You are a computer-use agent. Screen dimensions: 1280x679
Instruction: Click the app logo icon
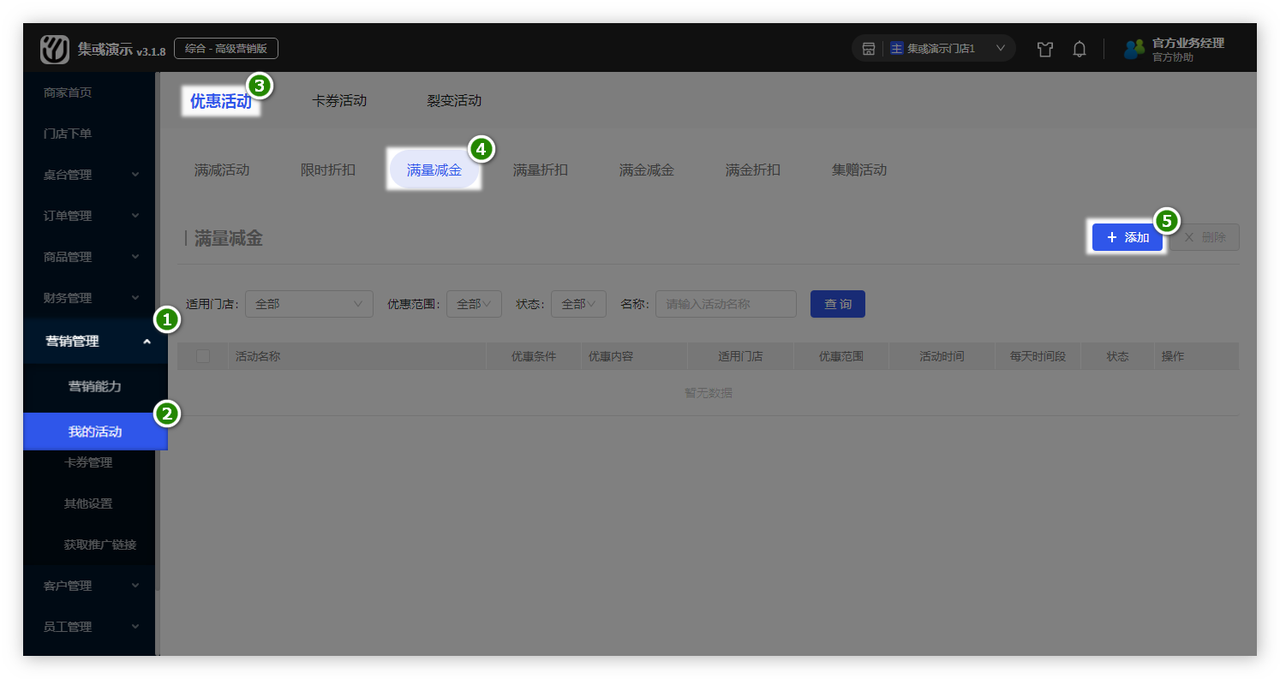point(55,49)
